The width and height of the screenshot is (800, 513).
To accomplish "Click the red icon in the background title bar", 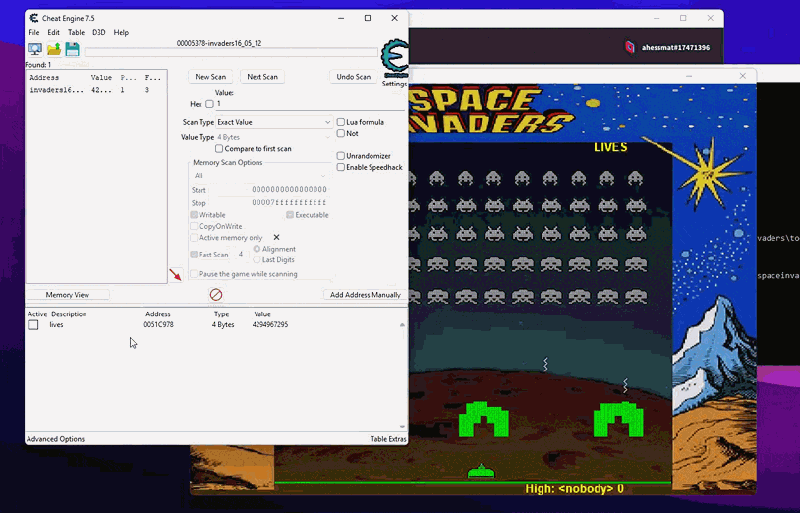I will coord(630,47).
